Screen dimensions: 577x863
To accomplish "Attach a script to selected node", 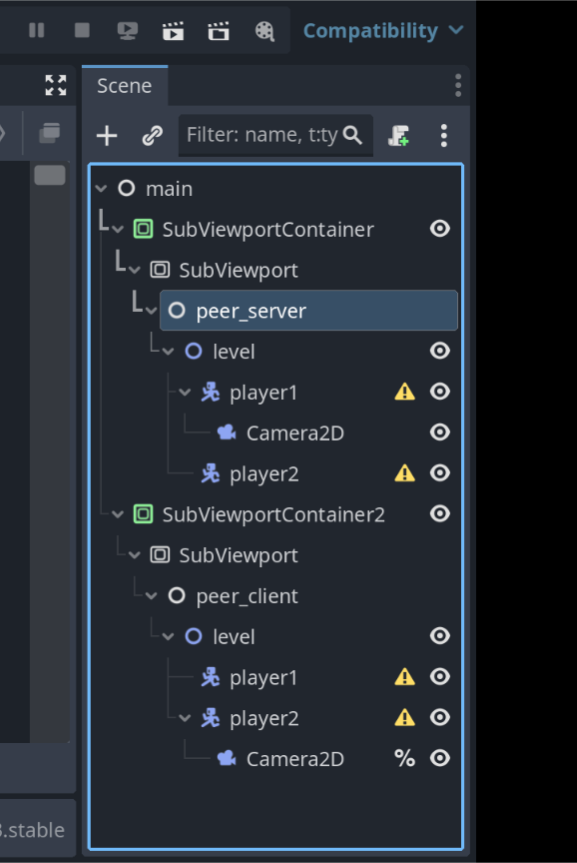I will [399, 135].
